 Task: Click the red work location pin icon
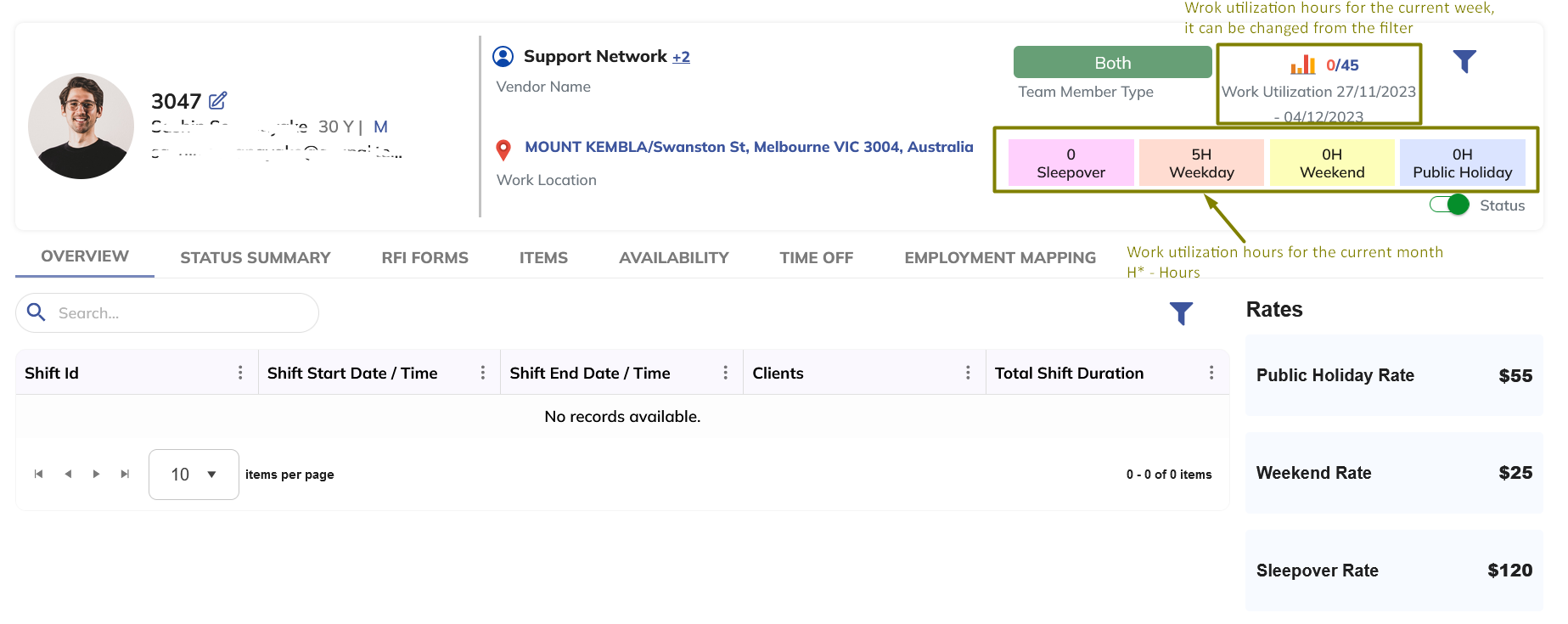coord(503,150)
